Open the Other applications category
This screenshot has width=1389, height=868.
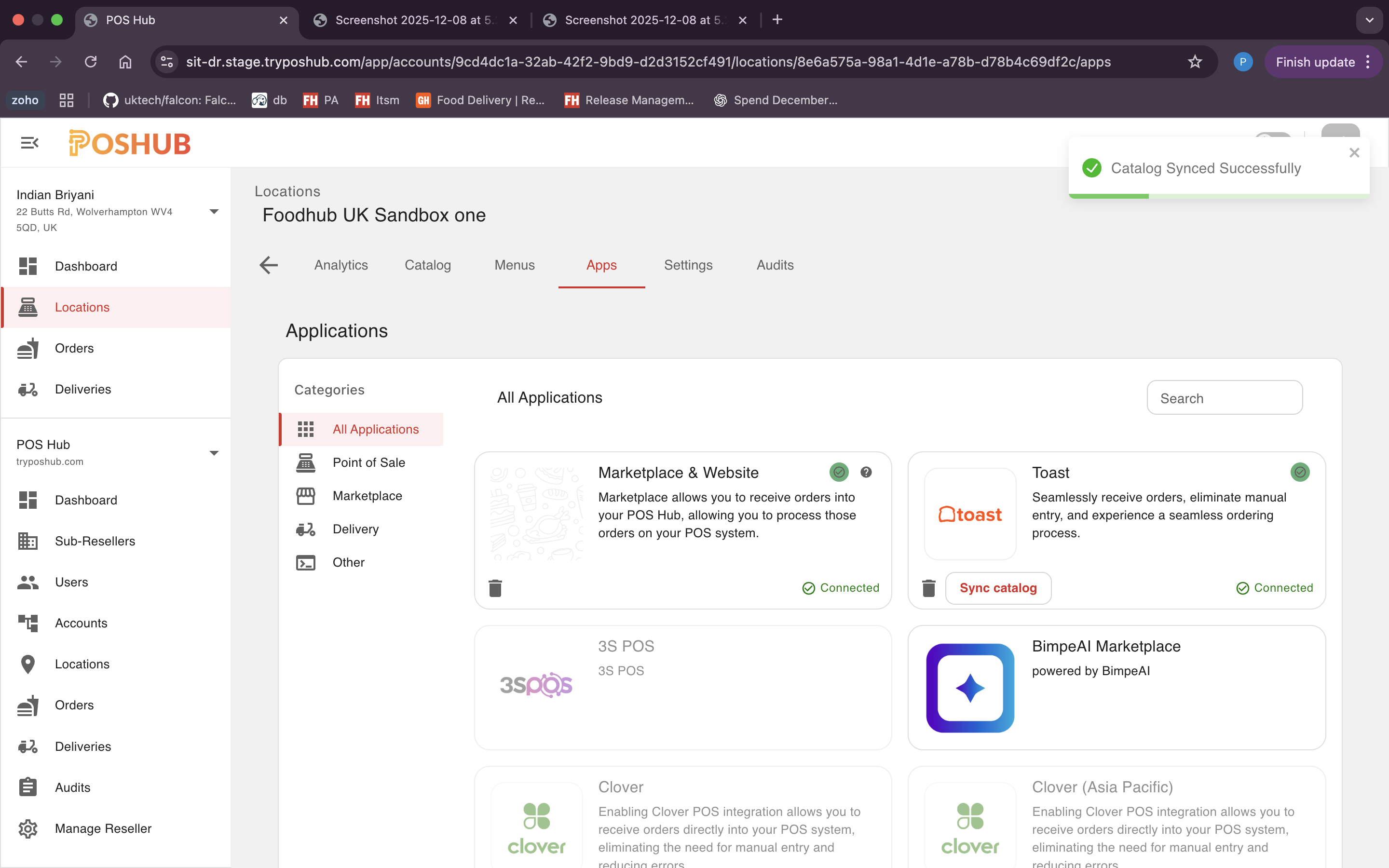[x=348, y=562]
